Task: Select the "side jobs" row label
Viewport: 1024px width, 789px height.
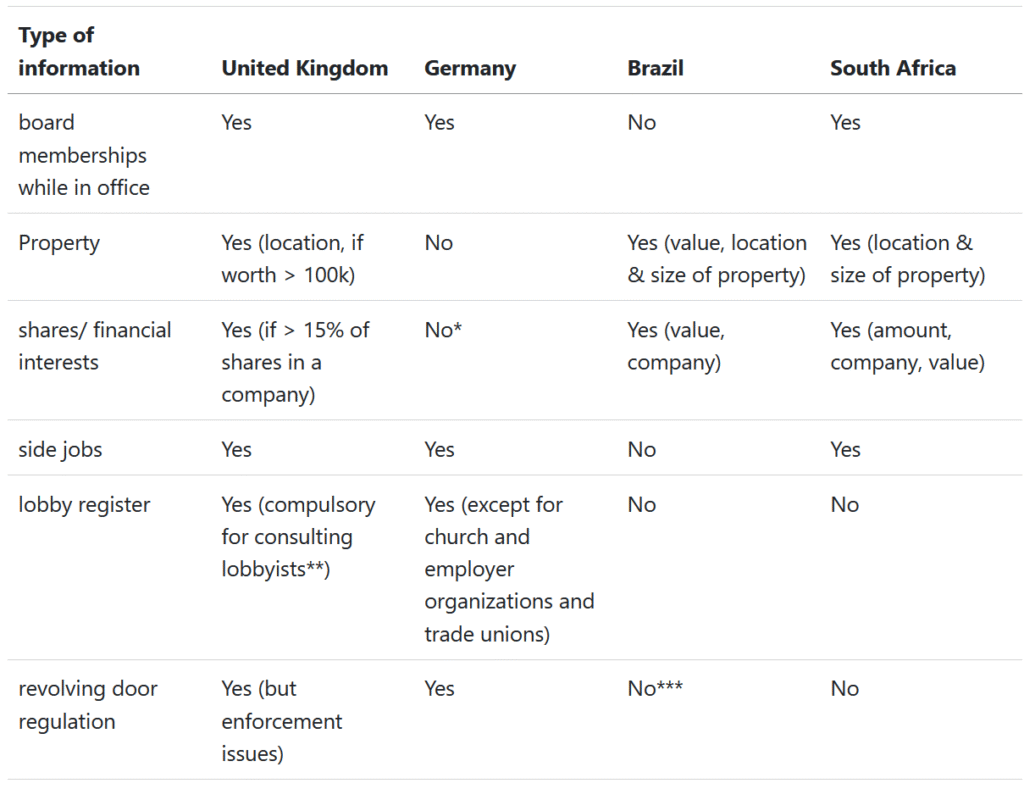Action: [60, 450]
